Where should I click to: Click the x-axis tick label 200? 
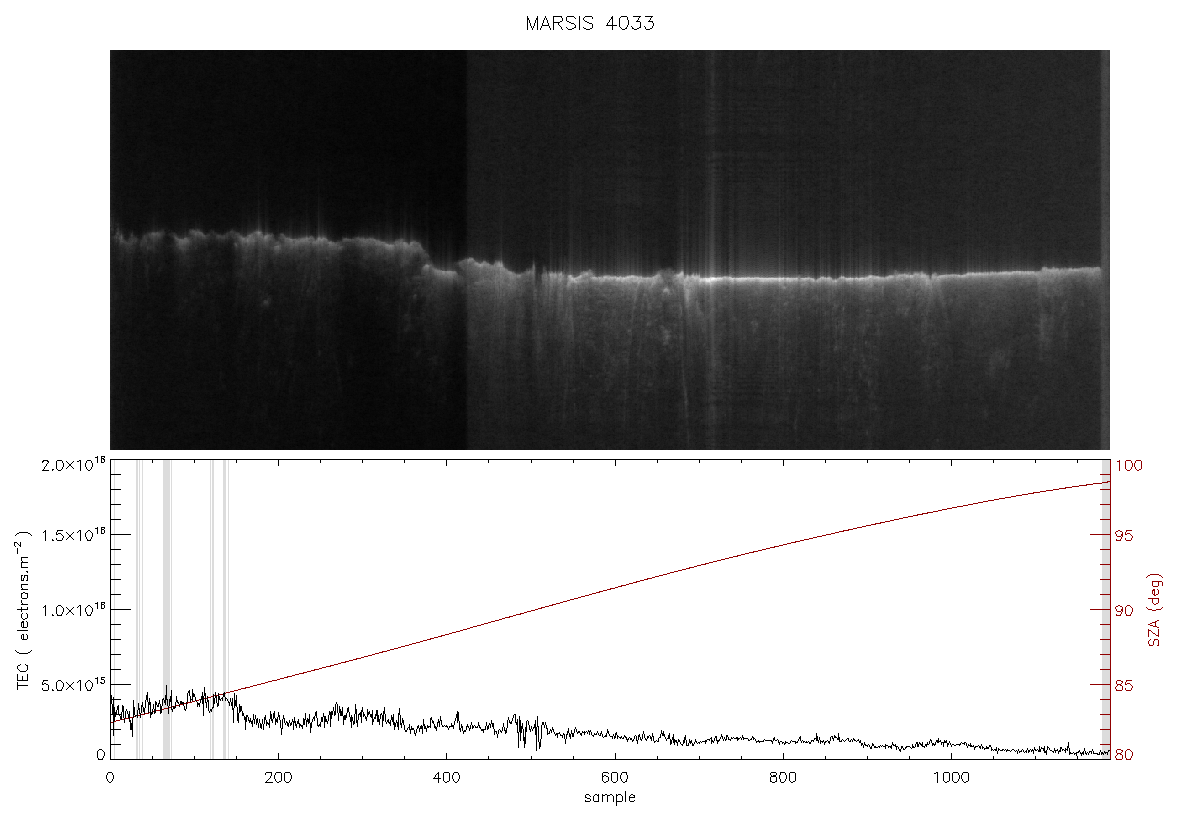(x=278, y=778)
